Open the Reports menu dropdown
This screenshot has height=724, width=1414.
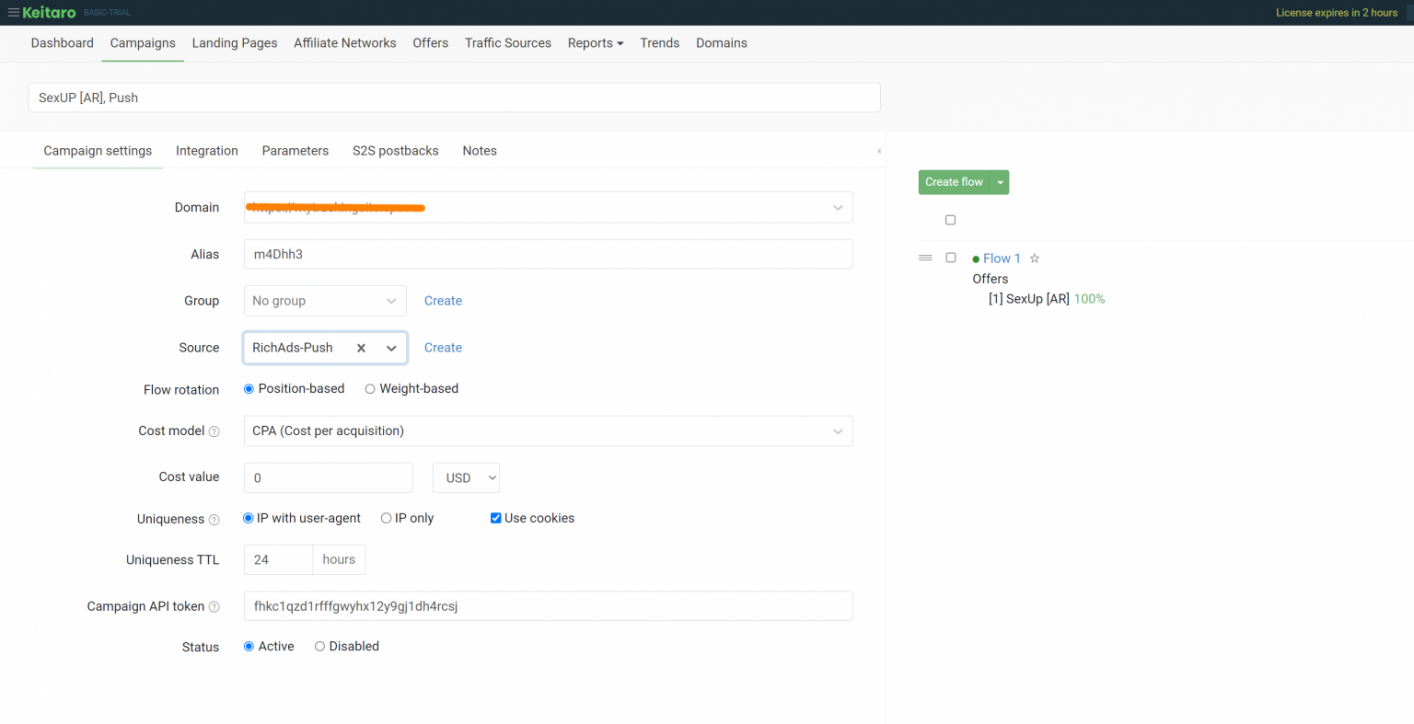pyautogui.click(x=595, y=43)
